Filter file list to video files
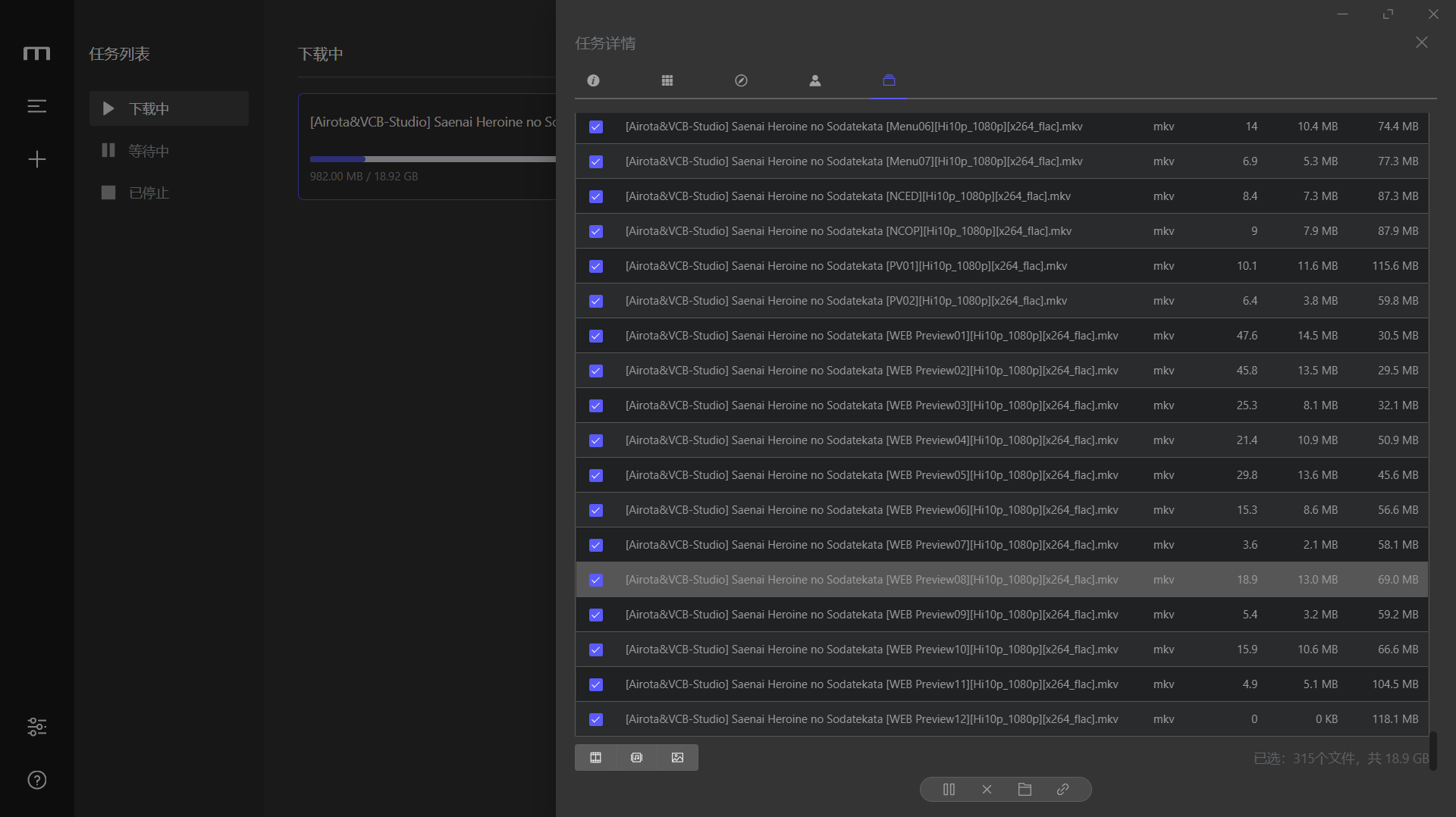The height and width of the screenshot is (817, 1456). (595, 757)
